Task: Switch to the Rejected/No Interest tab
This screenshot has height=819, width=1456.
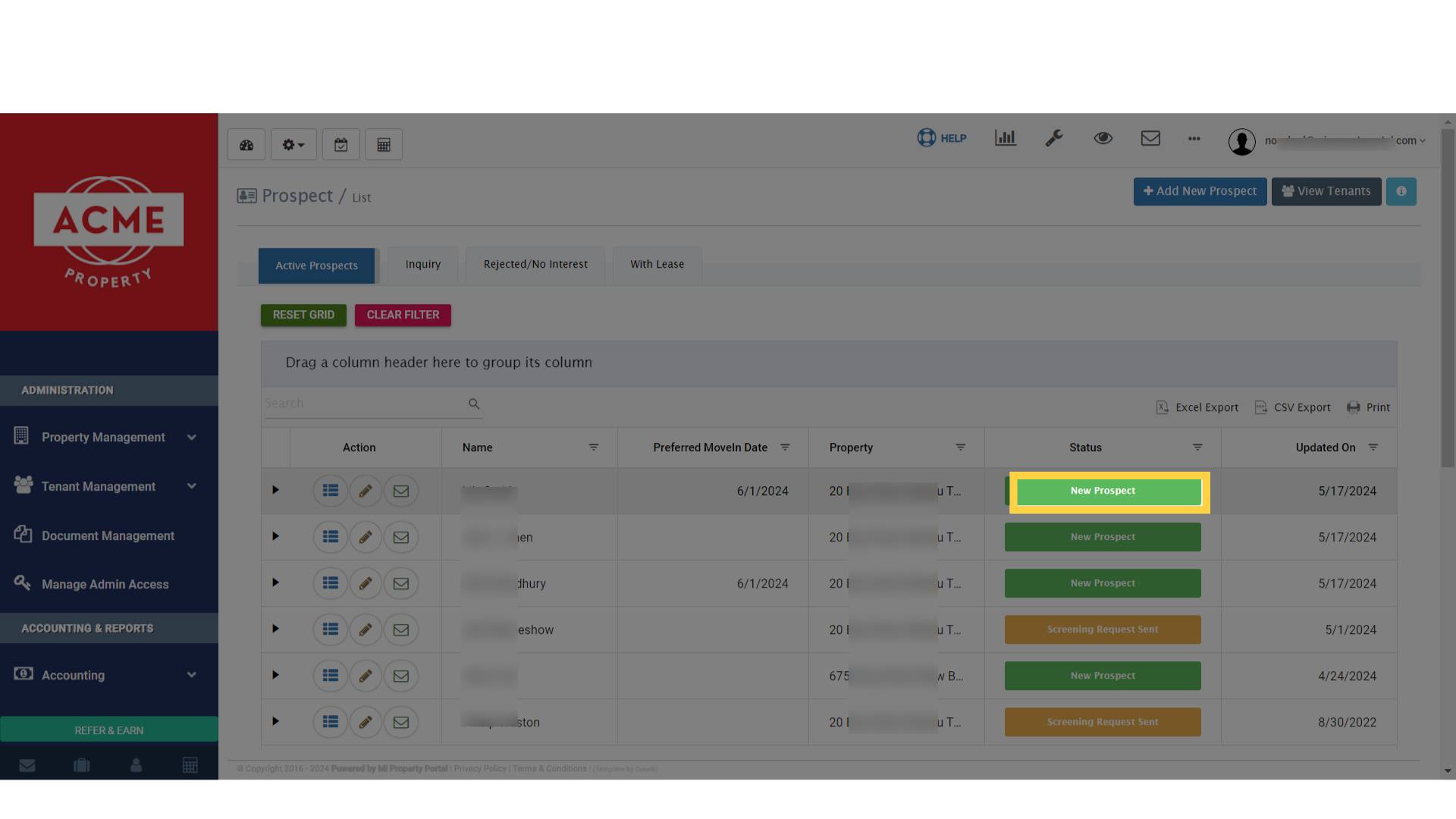Action: (535, 264)
